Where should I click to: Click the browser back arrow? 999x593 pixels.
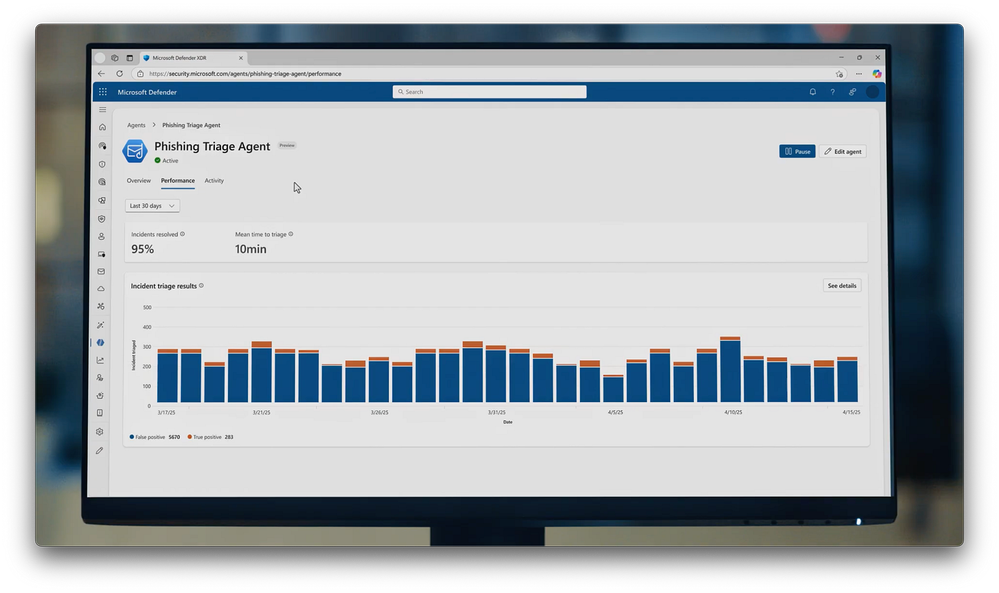pos(102,73)
